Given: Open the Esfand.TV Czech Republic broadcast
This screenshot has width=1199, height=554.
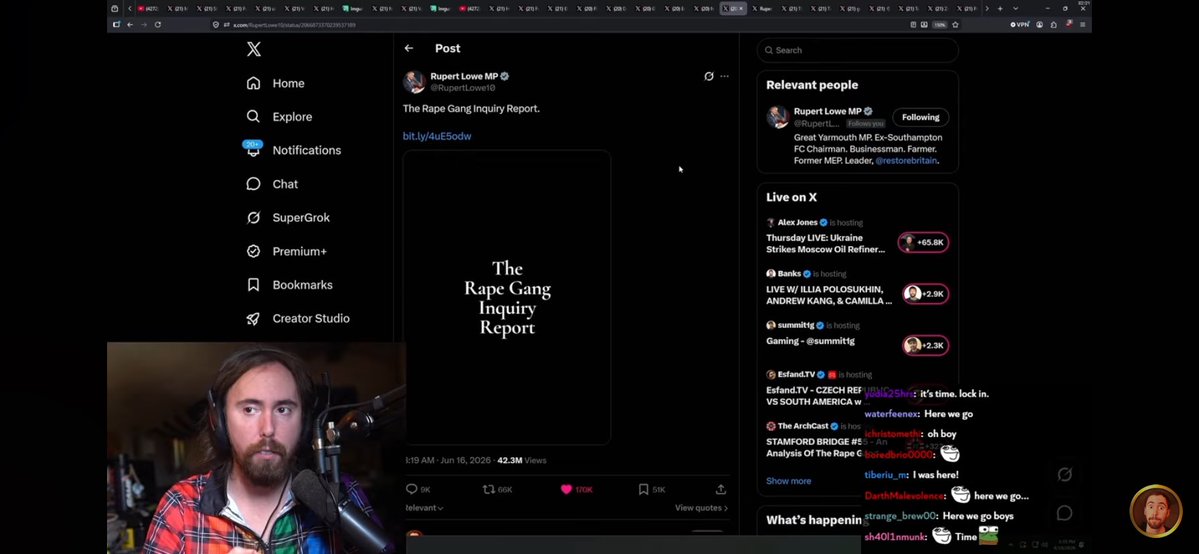Looking at the screenshot, I should coord(814,396).
